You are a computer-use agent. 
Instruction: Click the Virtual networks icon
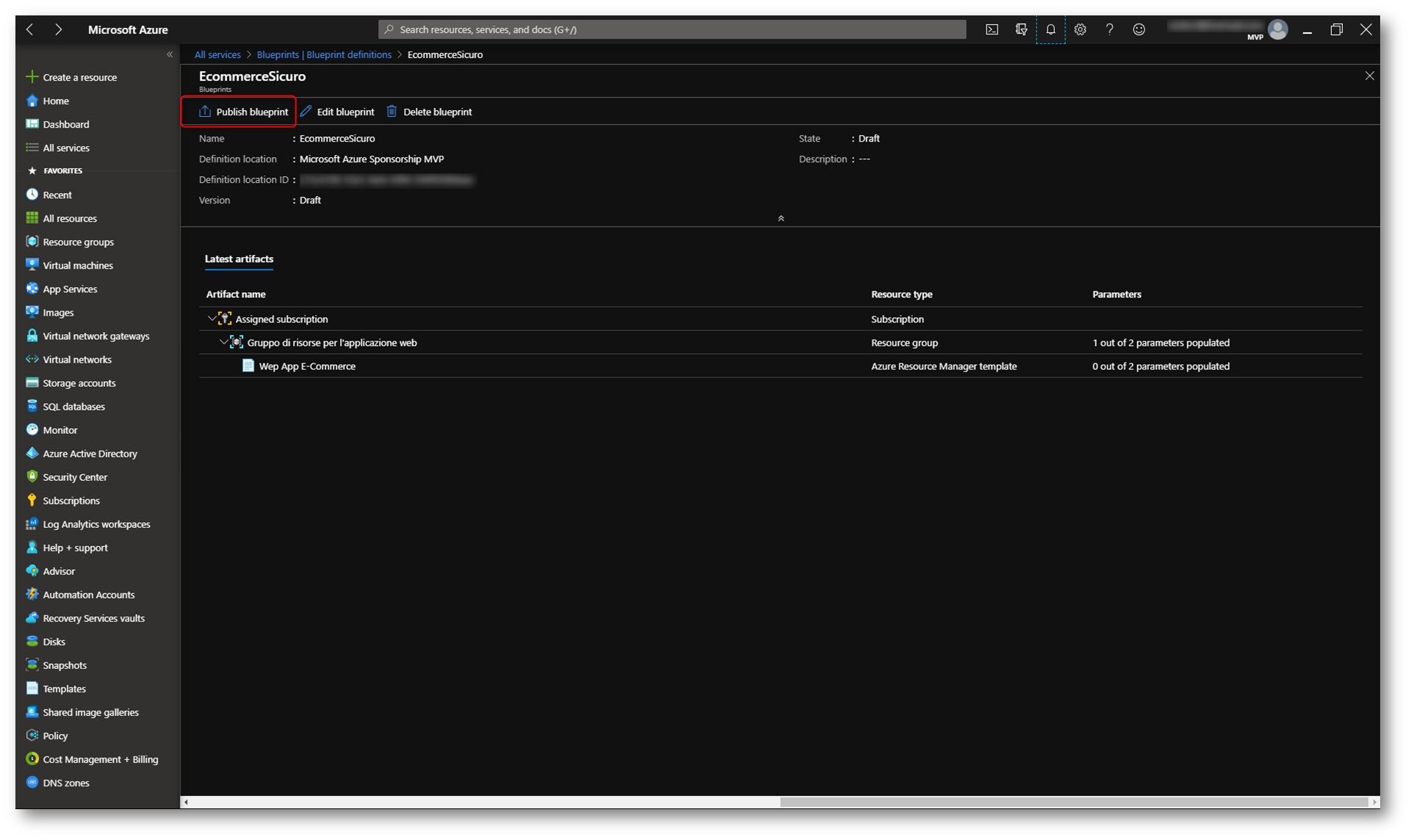(x=32, y=359)
